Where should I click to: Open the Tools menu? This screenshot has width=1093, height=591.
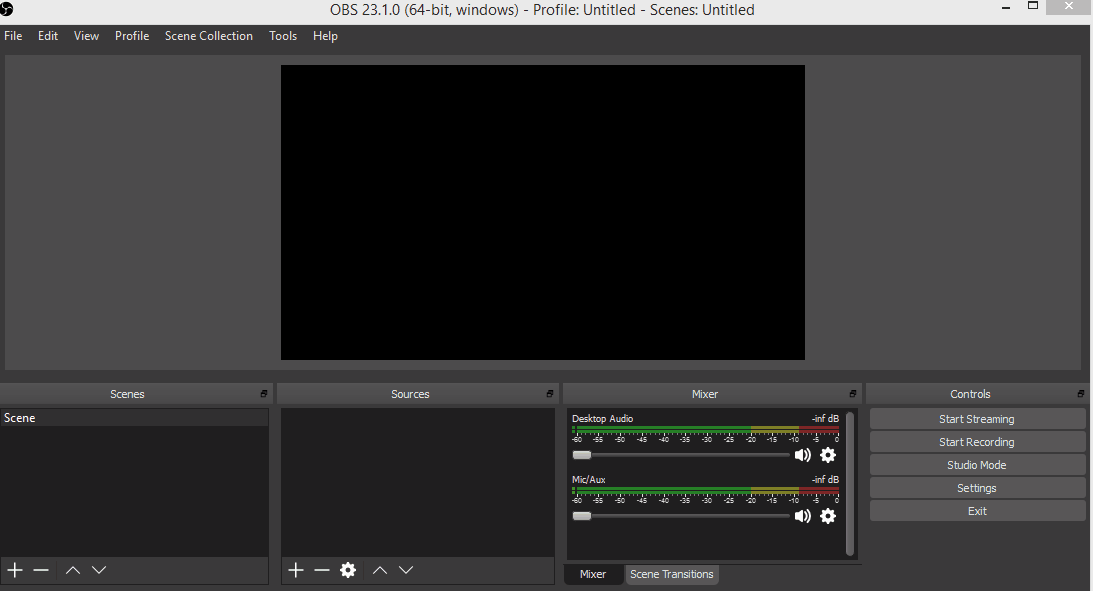(x=283, y=36)
